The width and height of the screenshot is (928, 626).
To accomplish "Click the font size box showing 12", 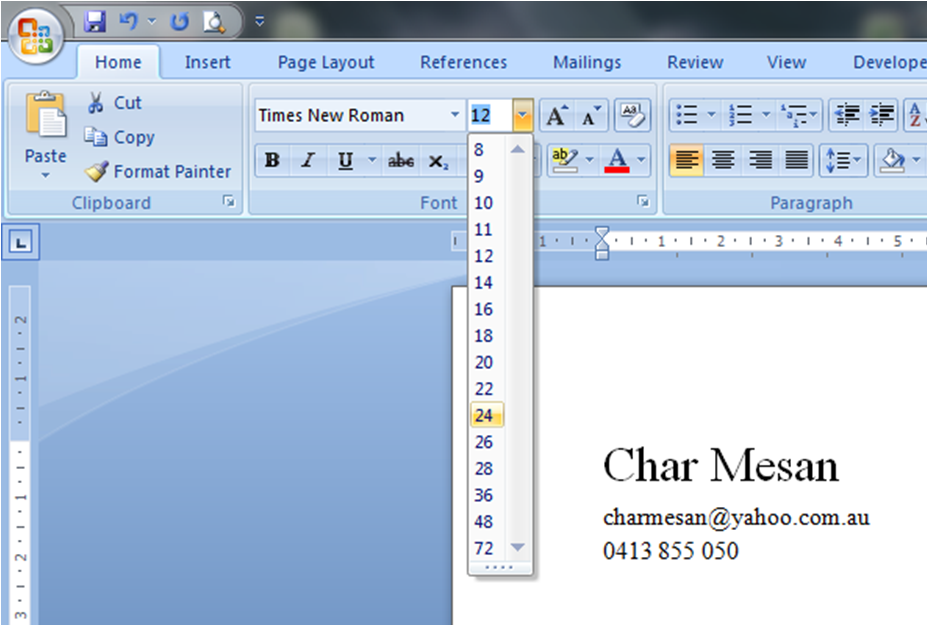I will tap(490, 115).
